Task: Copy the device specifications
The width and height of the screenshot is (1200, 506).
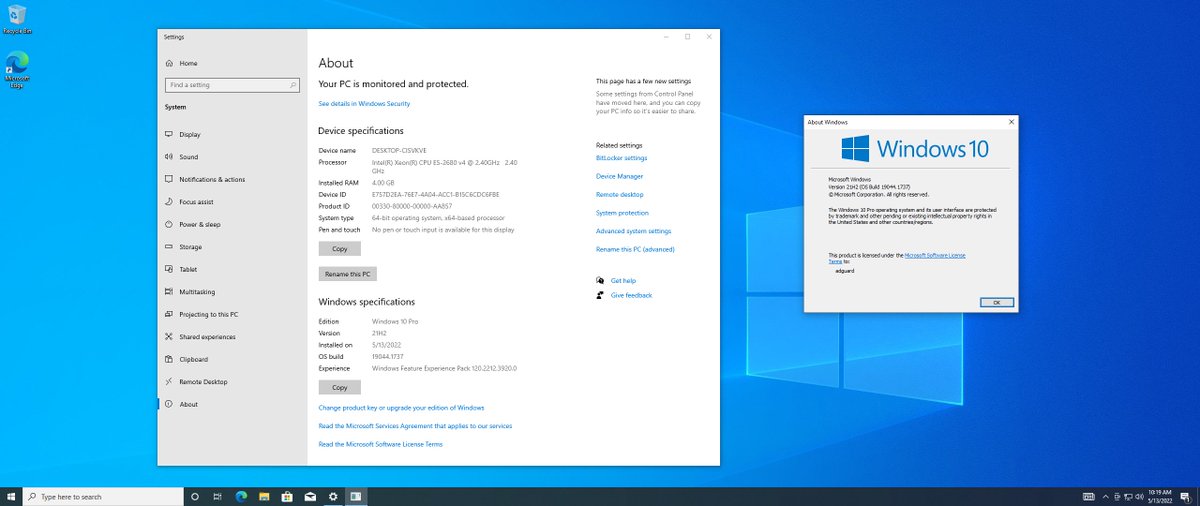Action: tap(339, 248)
